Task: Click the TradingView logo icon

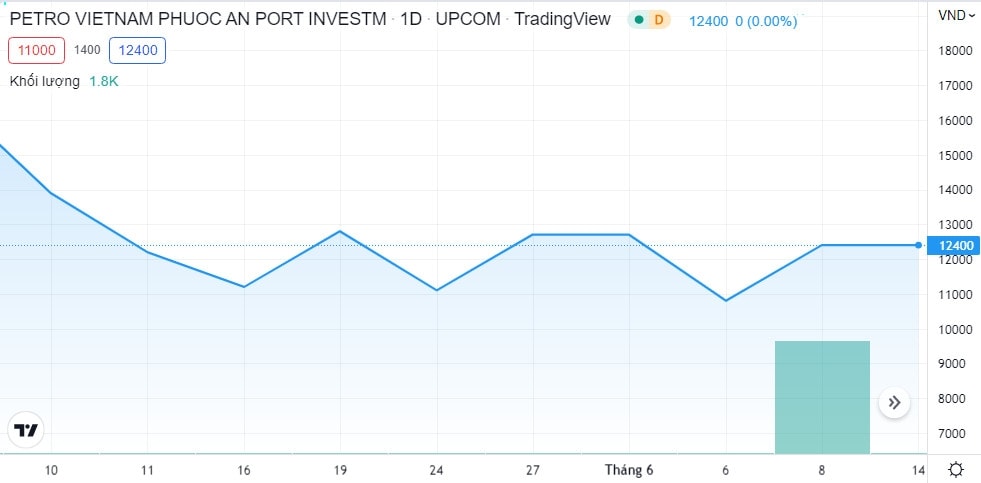Action: 26,430
